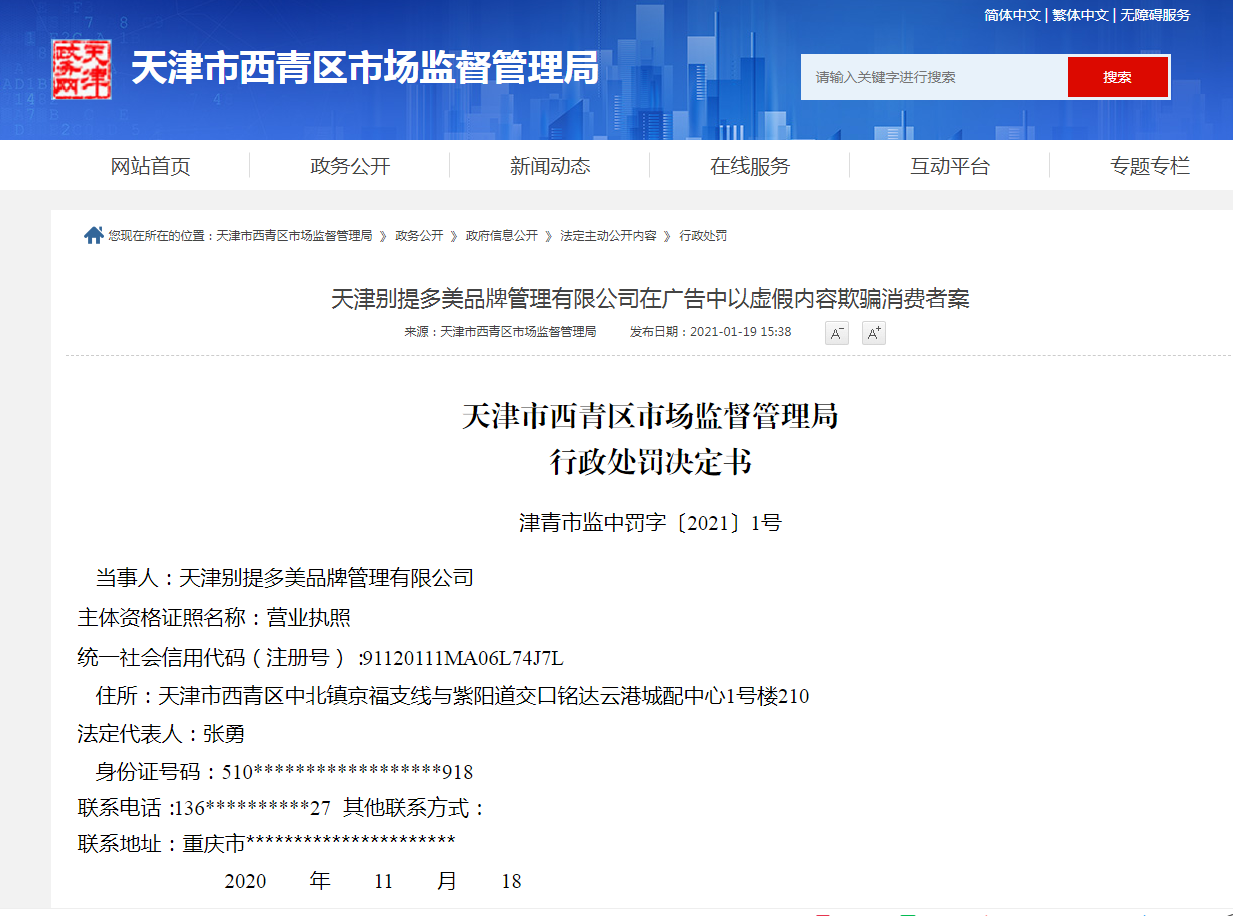The height and width of the screenshot is (916, 1233).
Task: Click 天津市西青区市场监督管理局 breadcrumb link
Action: pos(294,236)
